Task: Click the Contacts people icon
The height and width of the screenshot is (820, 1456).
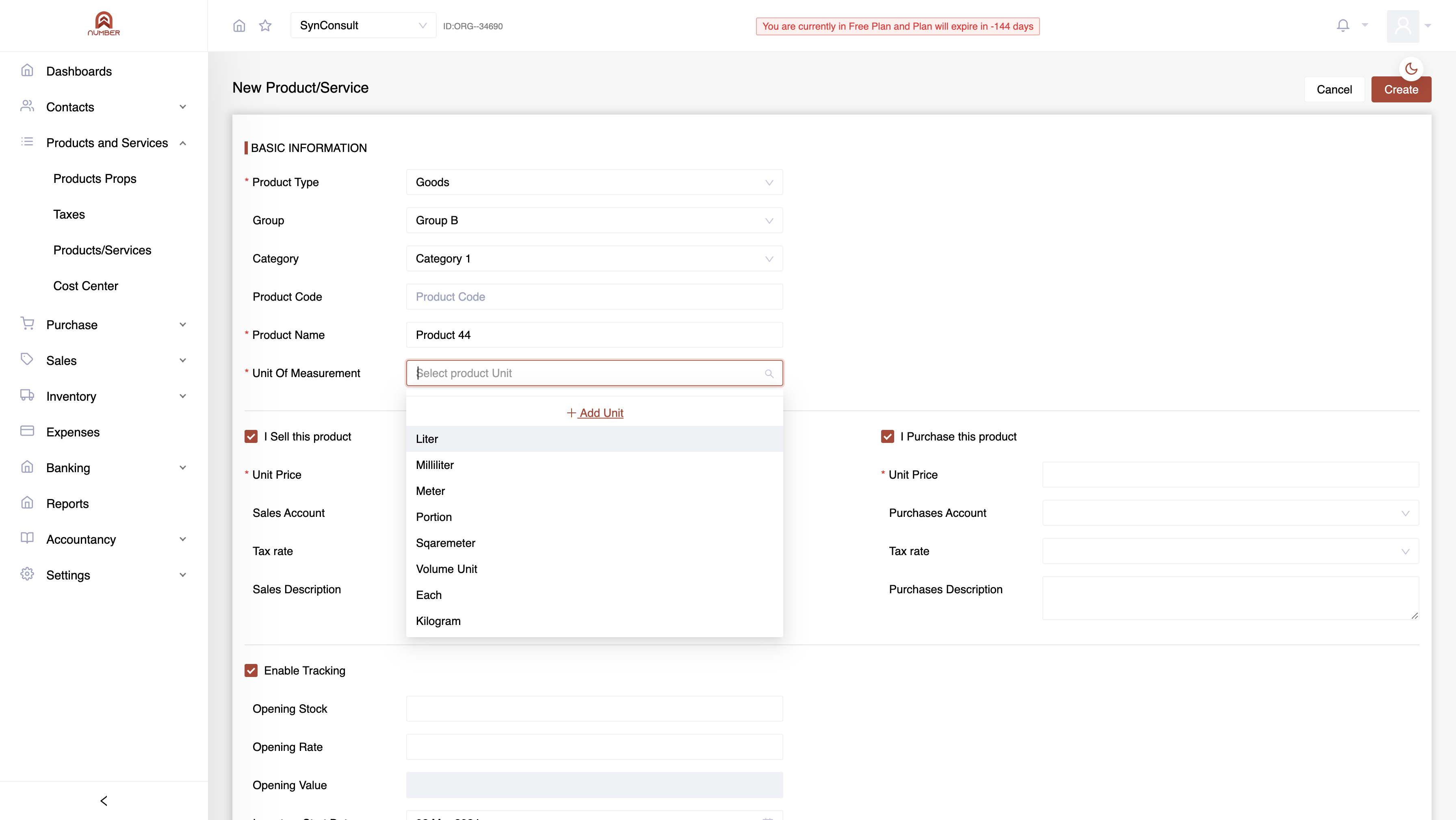Action: tap(27, 106)
